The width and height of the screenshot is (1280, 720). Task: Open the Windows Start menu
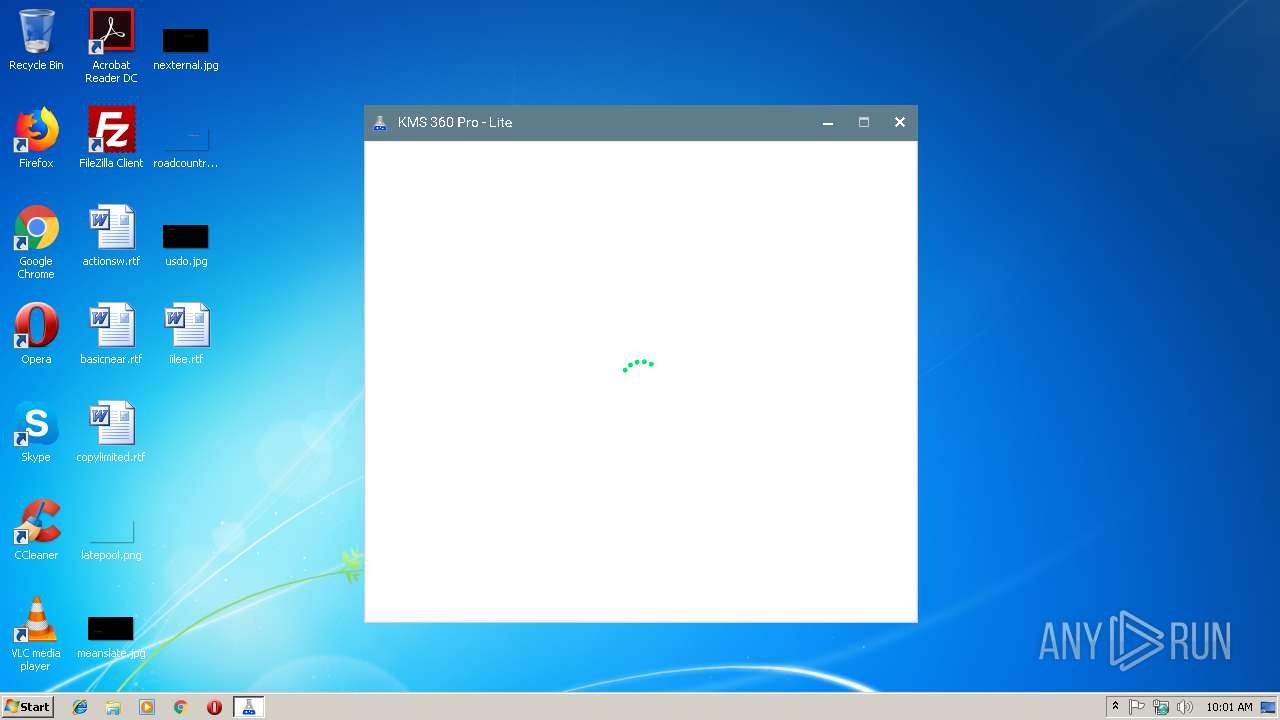[28, 706]
